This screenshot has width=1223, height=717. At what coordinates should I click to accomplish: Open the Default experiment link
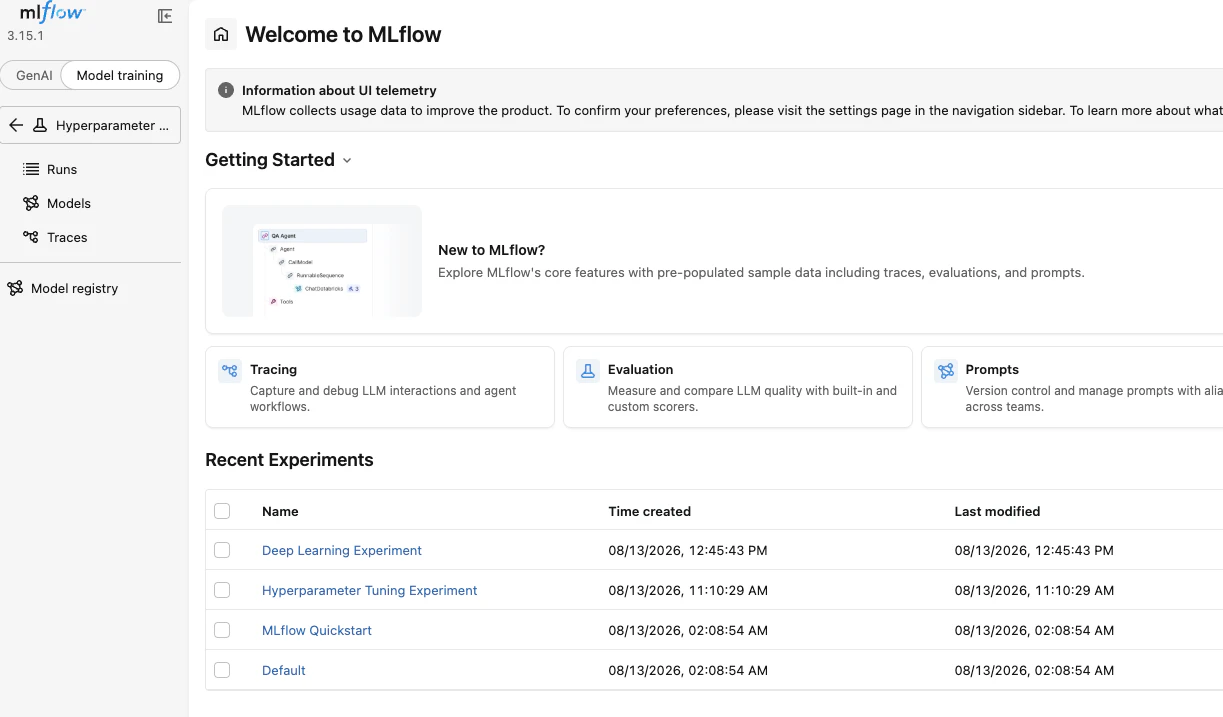point(284,670)
